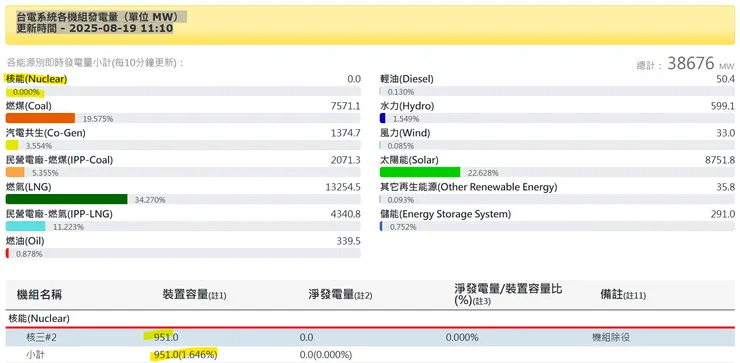Click the Co-Gen yellow progress bar

(12, 145)
